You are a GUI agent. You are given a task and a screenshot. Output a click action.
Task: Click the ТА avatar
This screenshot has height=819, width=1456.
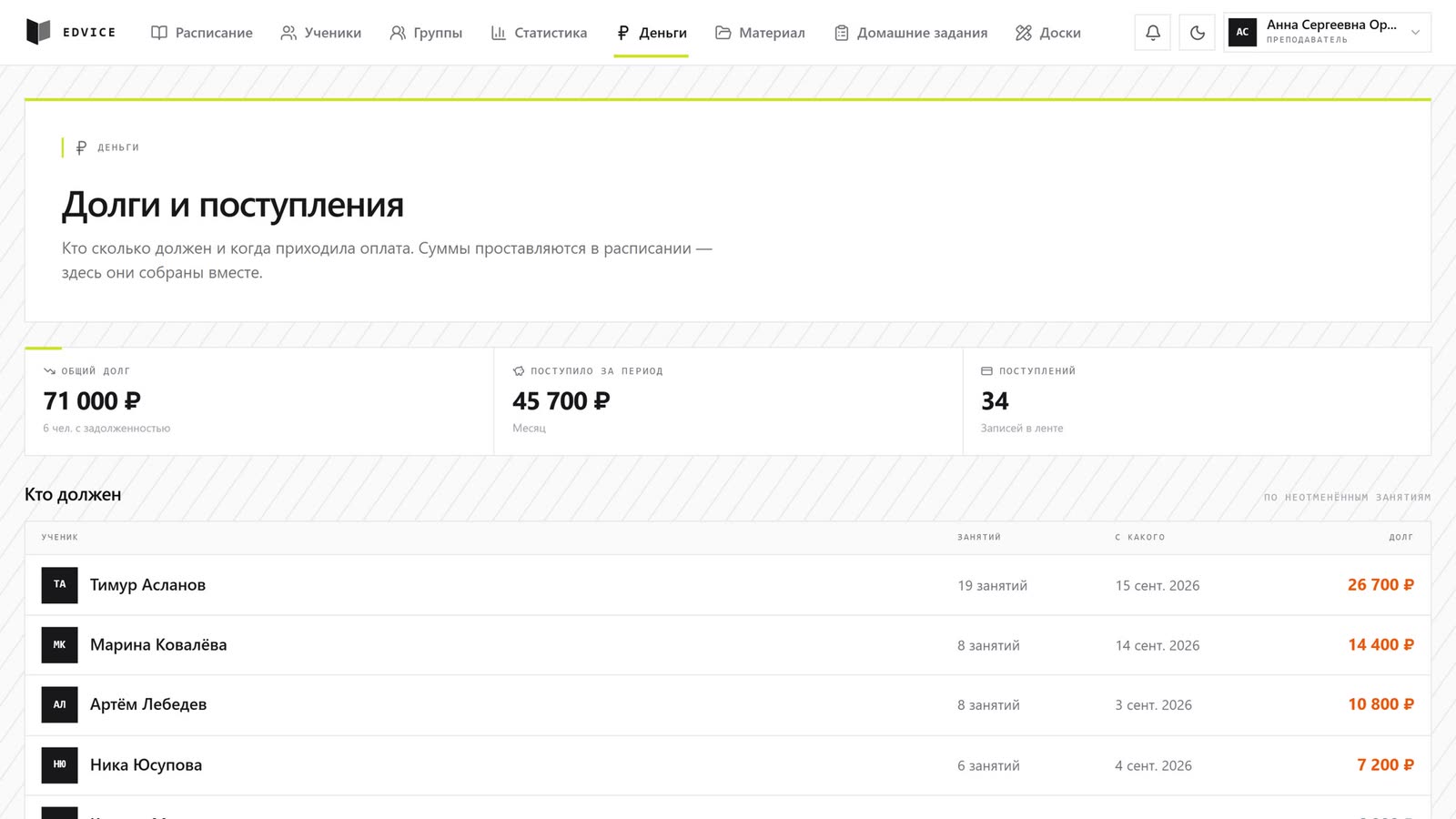click(x=59, y=585)
